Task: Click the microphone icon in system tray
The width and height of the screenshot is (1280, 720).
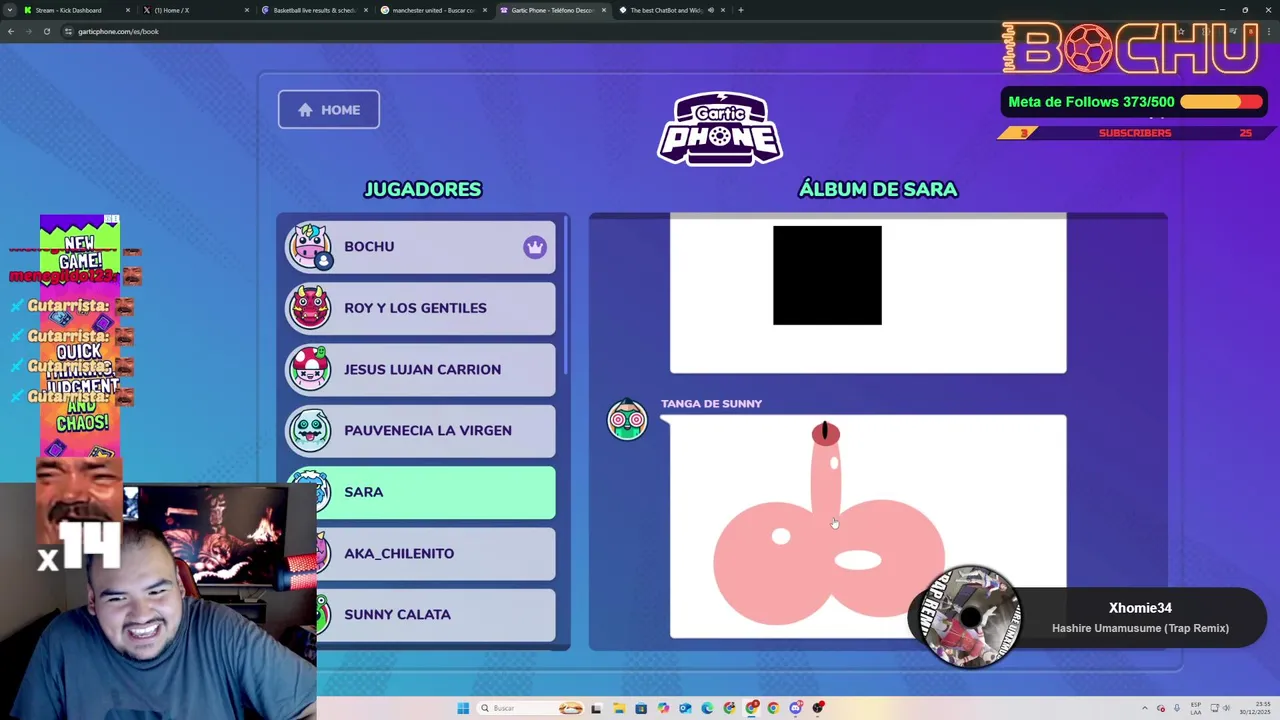Action: 1177,708
